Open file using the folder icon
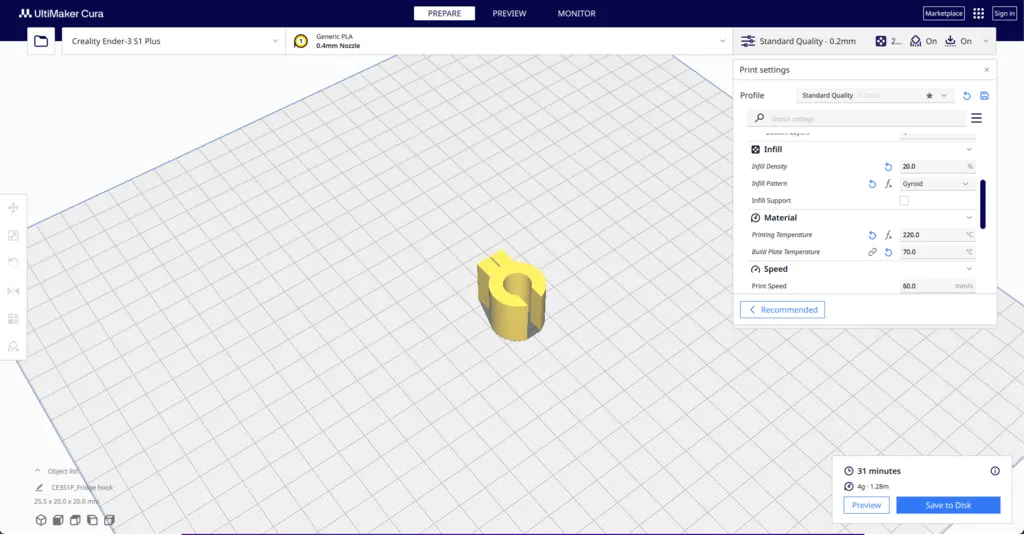 (41, 41)
